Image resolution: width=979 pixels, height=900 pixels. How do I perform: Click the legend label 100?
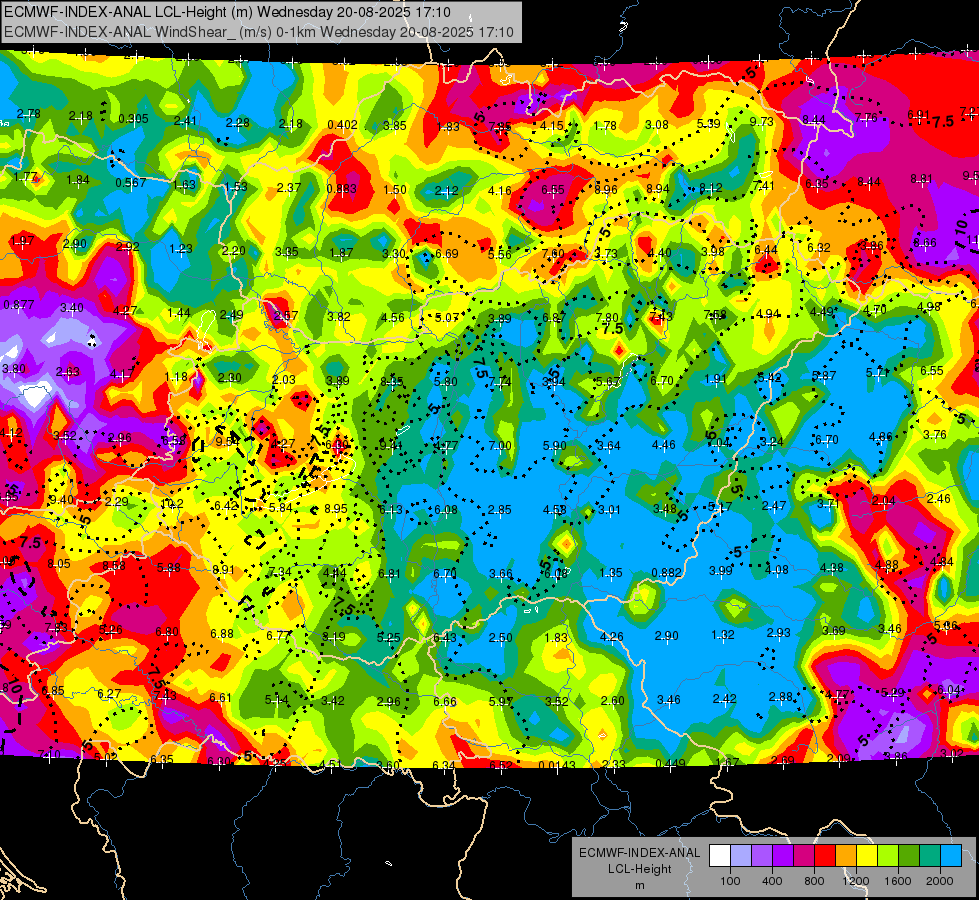[730, 881]
